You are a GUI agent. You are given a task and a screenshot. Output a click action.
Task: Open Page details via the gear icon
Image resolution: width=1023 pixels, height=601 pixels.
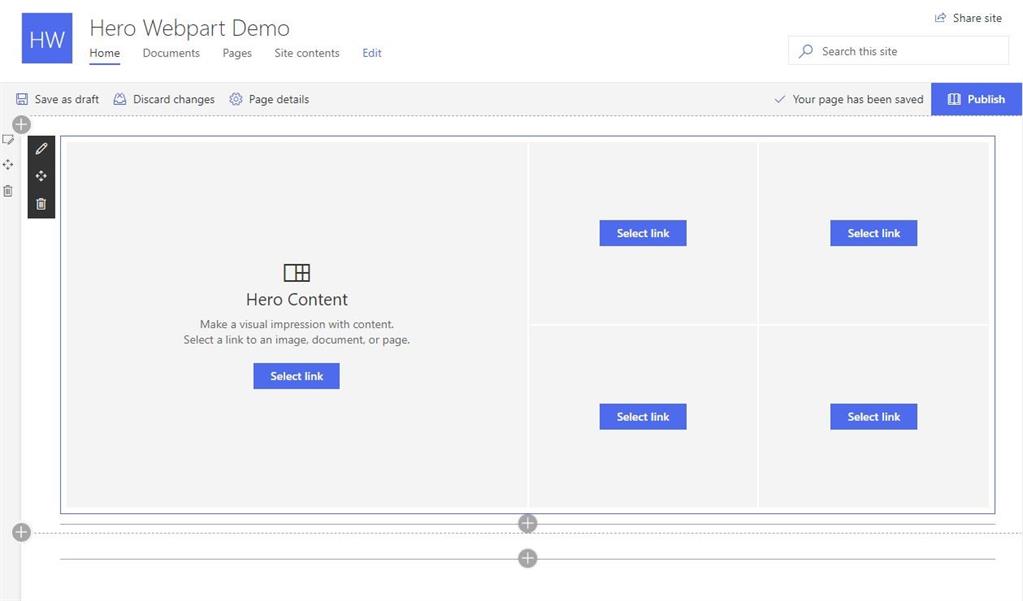point(270,99)
